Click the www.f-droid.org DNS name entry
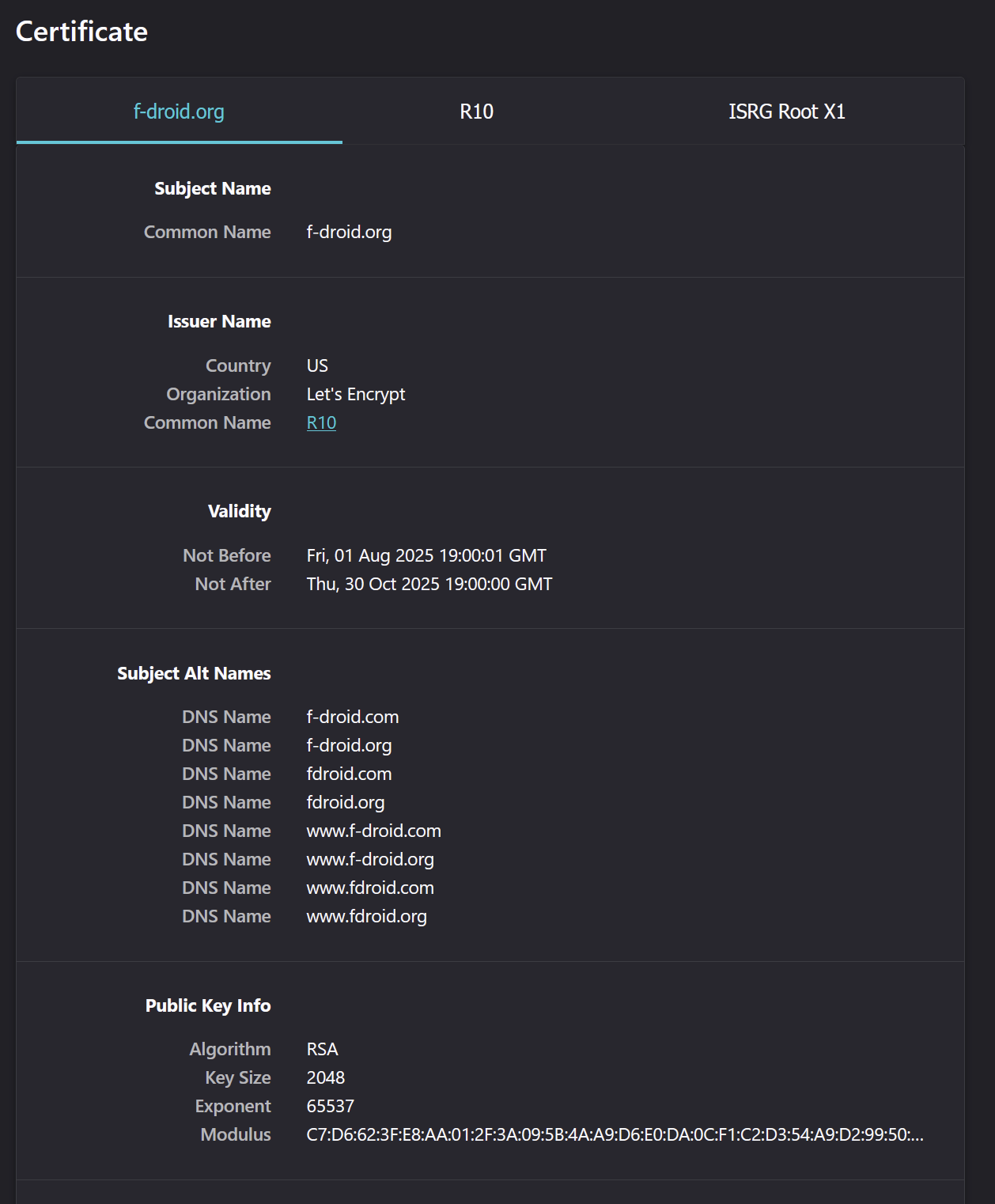995x1204 pixels. (370, 859)
